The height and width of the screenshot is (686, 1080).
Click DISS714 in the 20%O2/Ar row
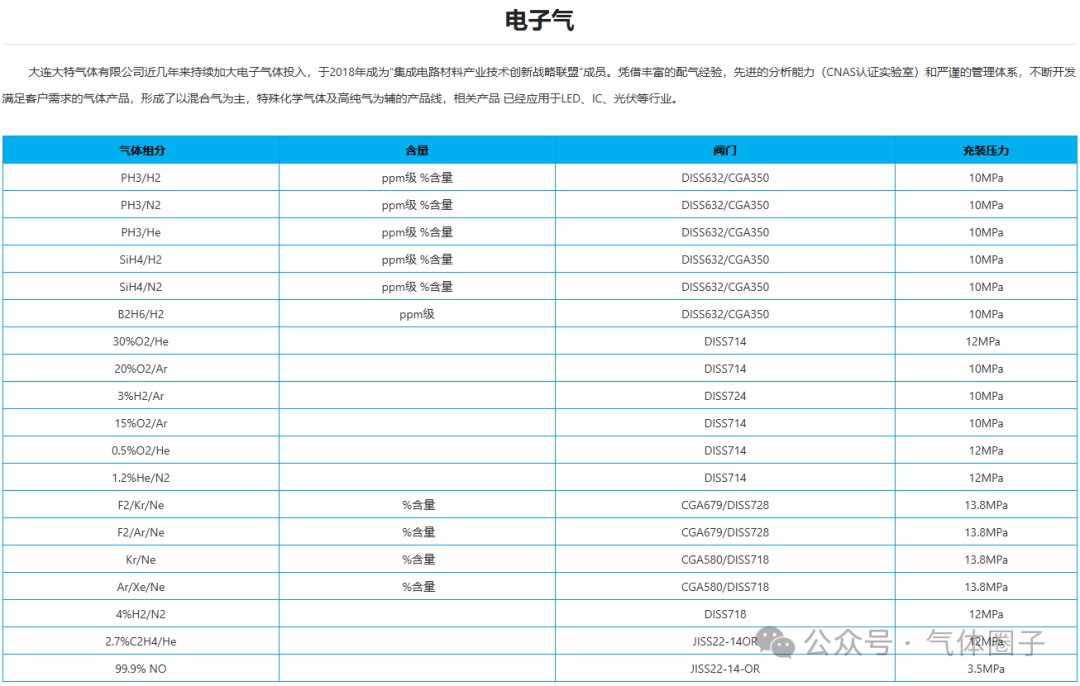725,368
